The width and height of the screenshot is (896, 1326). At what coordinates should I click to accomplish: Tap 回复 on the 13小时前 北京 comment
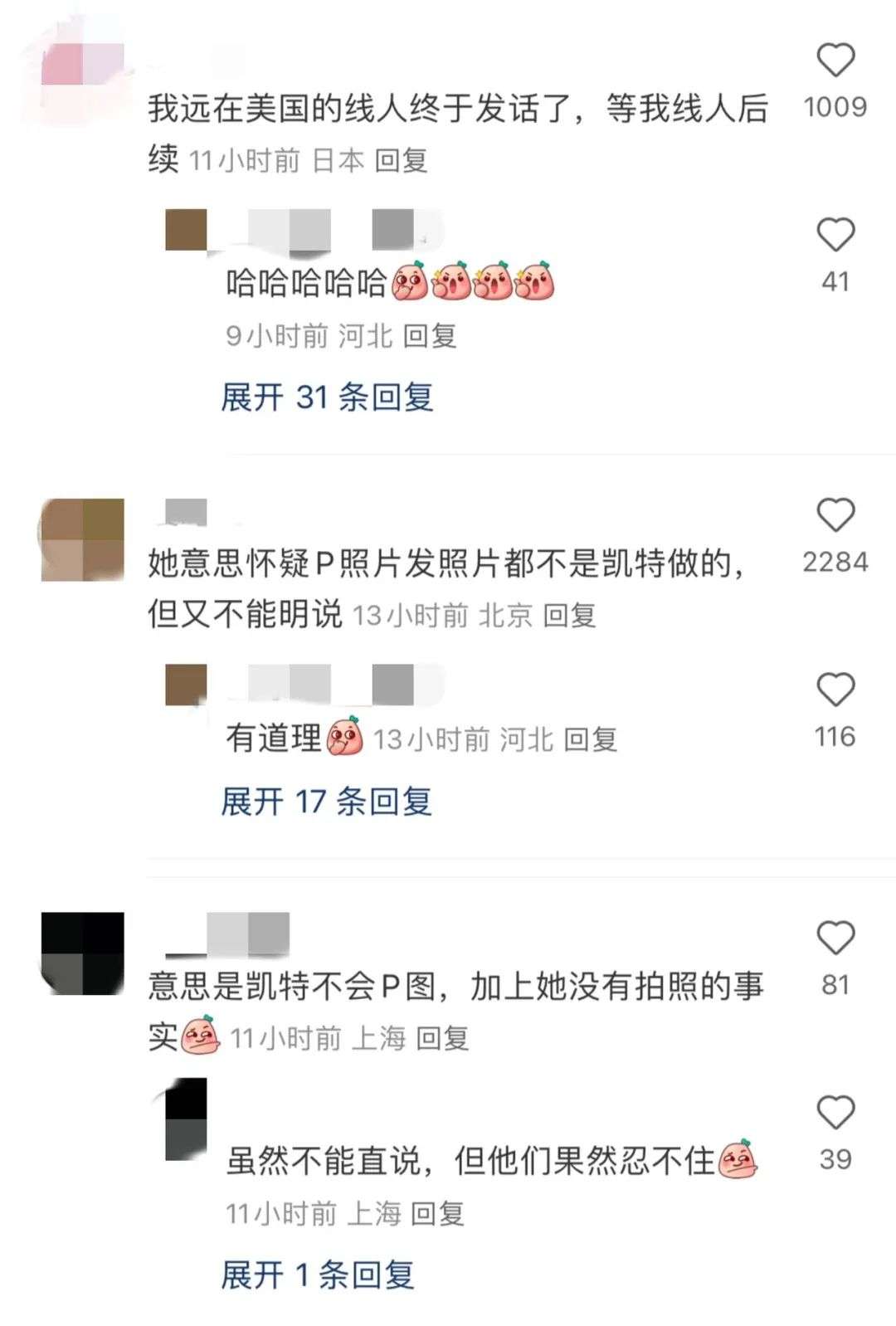(569, 616)
